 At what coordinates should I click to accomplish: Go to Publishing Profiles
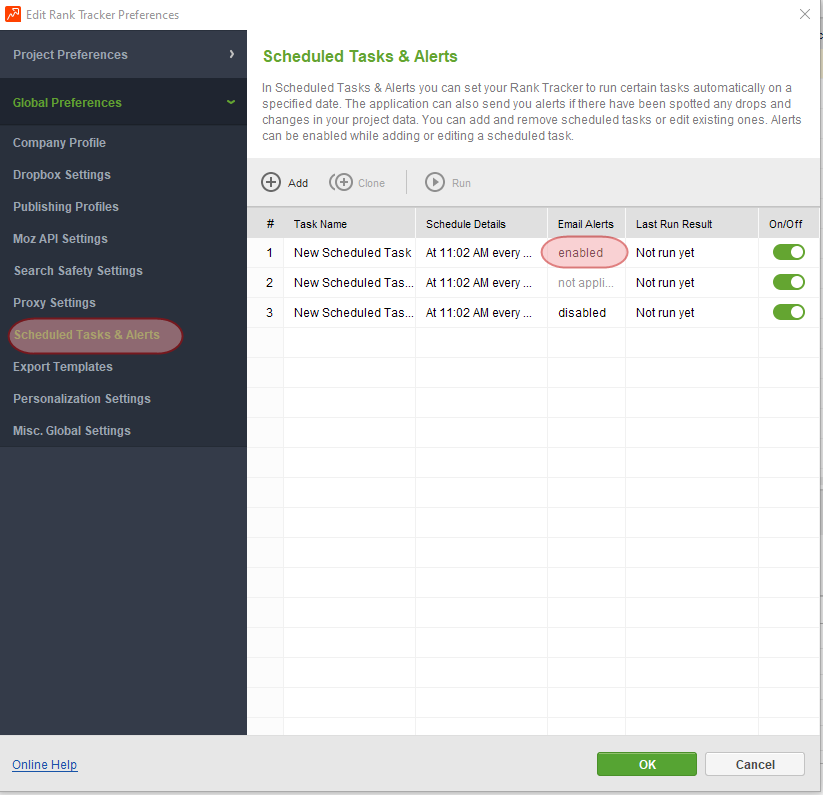pos(66,207)
